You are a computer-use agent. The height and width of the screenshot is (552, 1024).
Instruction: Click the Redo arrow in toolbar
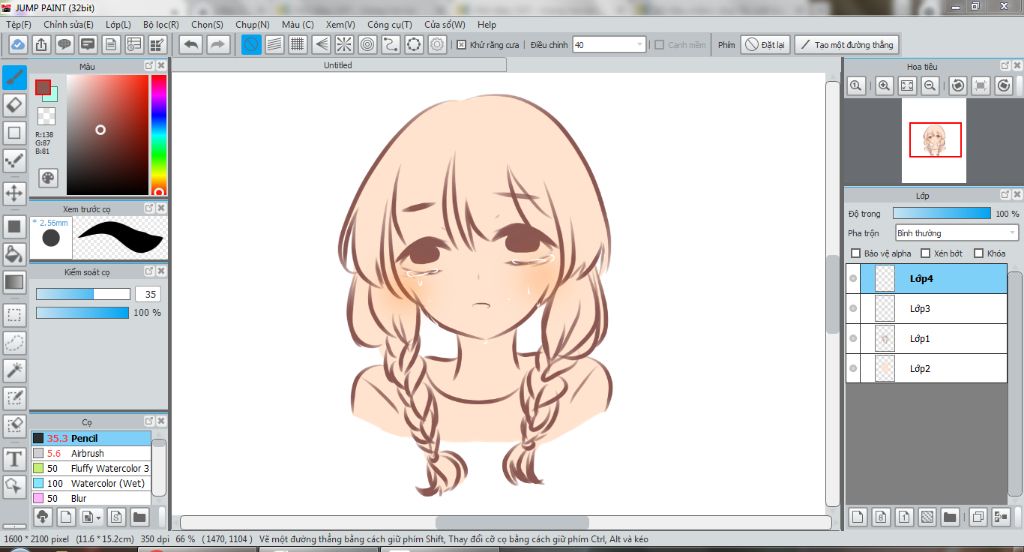pos(218,44)
